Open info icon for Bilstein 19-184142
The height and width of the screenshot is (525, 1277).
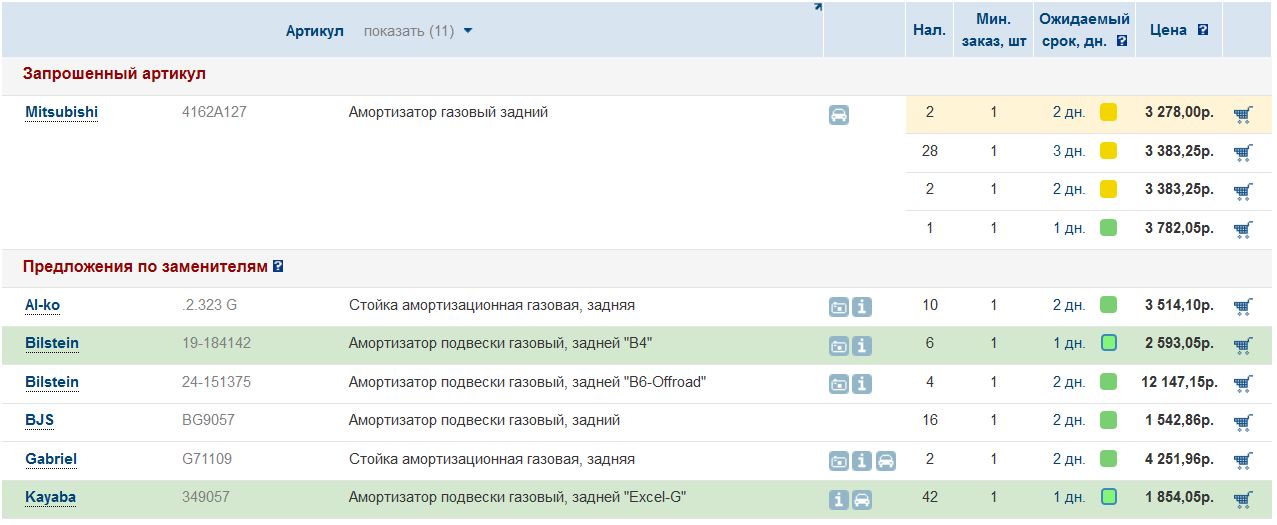[862, 346]
